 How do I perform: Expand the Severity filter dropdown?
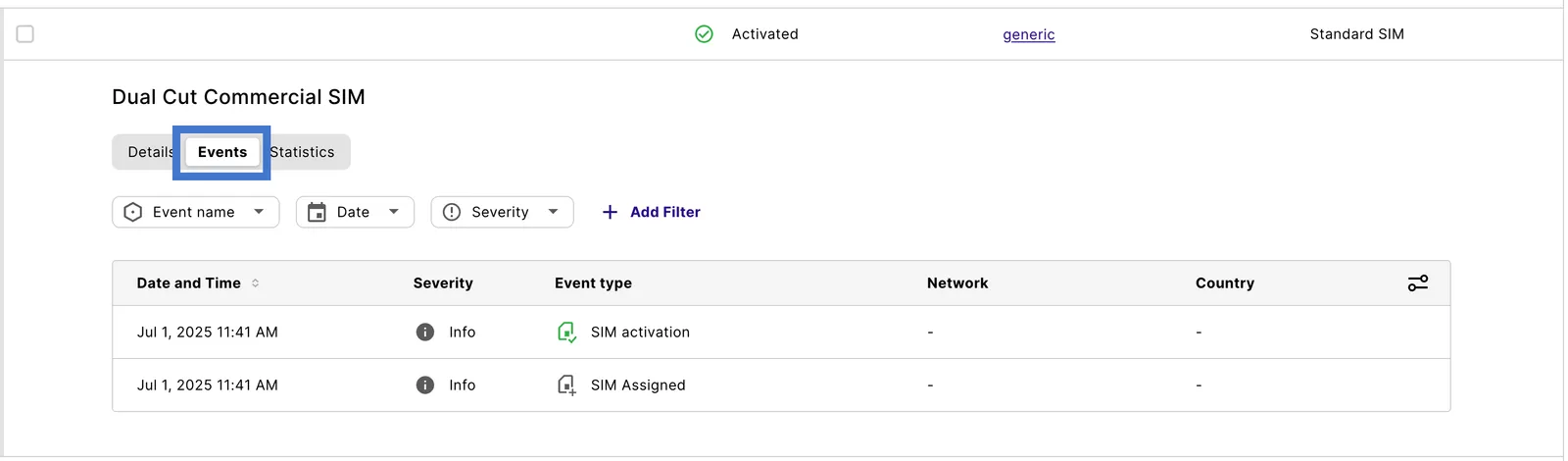click(502, 212)
